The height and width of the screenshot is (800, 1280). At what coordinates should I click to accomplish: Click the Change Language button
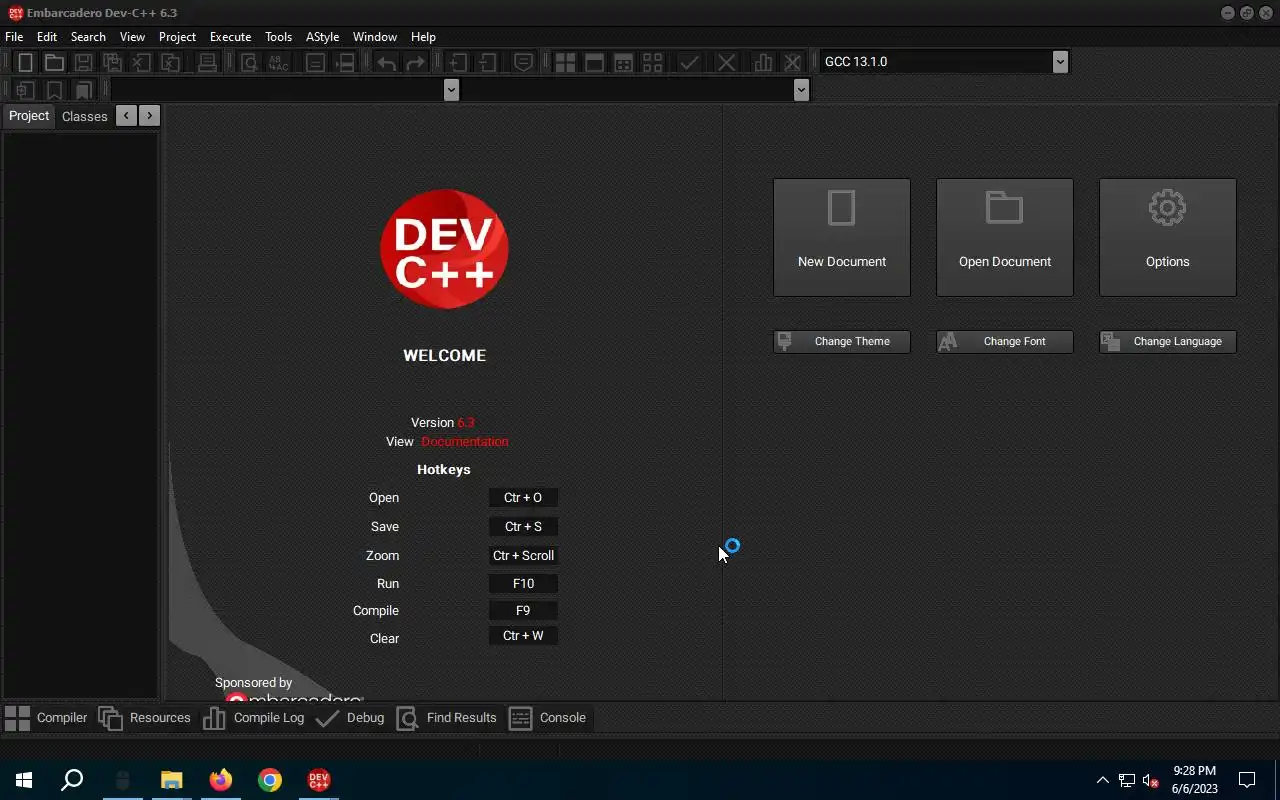[1168, 341]
